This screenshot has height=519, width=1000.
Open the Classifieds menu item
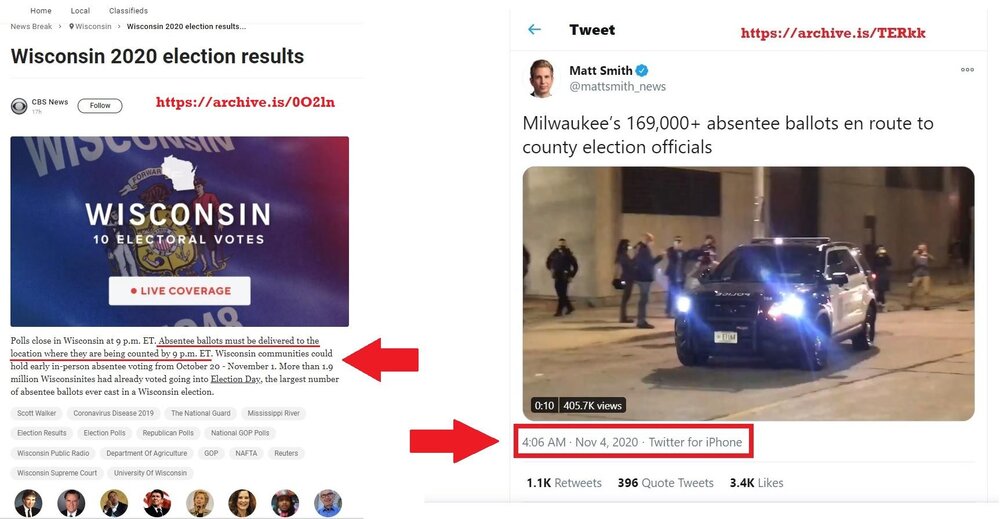128,11
